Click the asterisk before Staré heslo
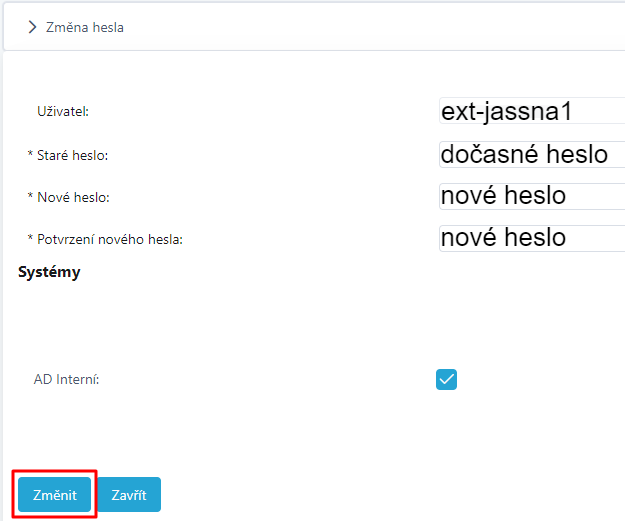Screen dimensions: 625x521 [x=30, y=153]
